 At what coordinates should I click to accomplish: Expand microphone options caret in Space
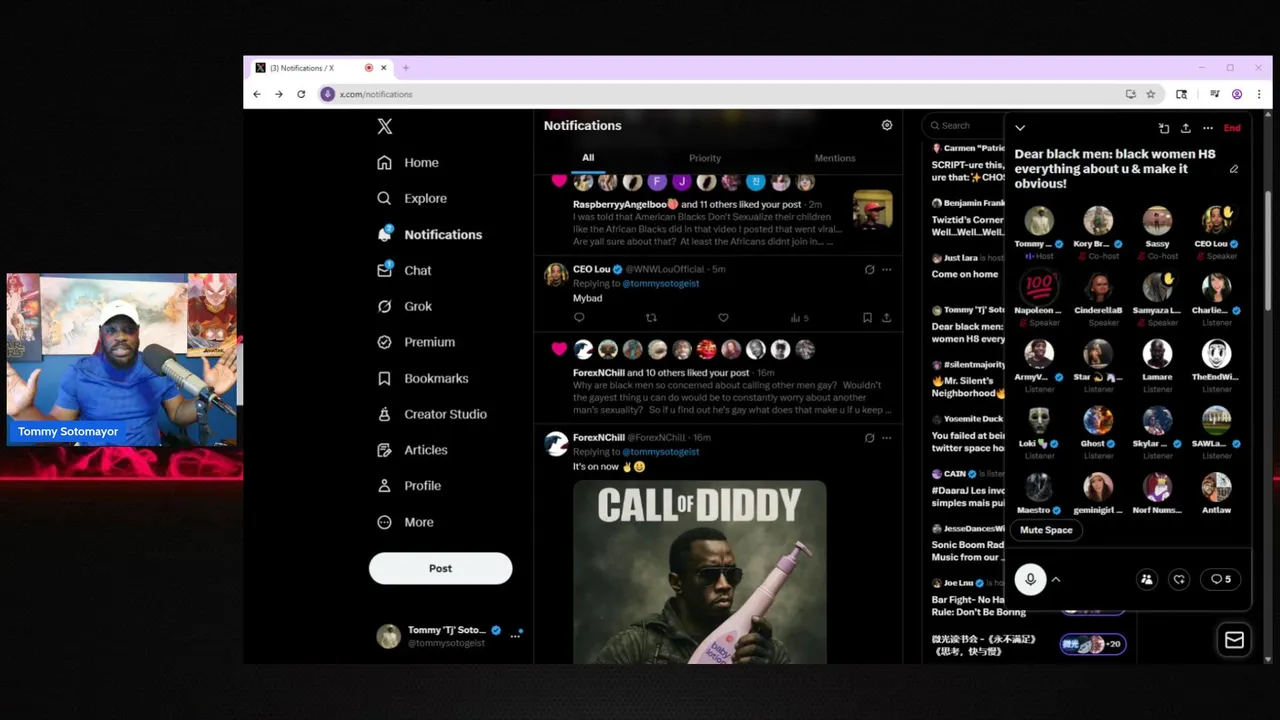[1056, 579]
